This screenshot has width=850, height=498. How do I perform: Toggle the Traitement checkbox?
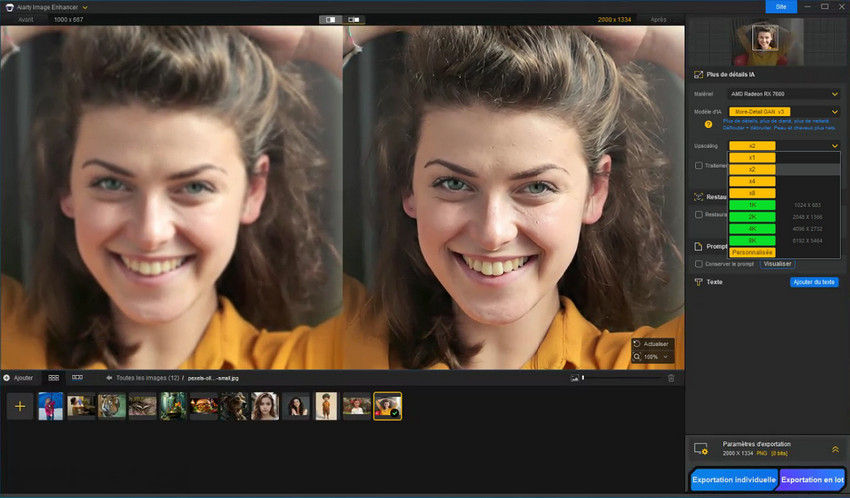[x=699, y=165]
